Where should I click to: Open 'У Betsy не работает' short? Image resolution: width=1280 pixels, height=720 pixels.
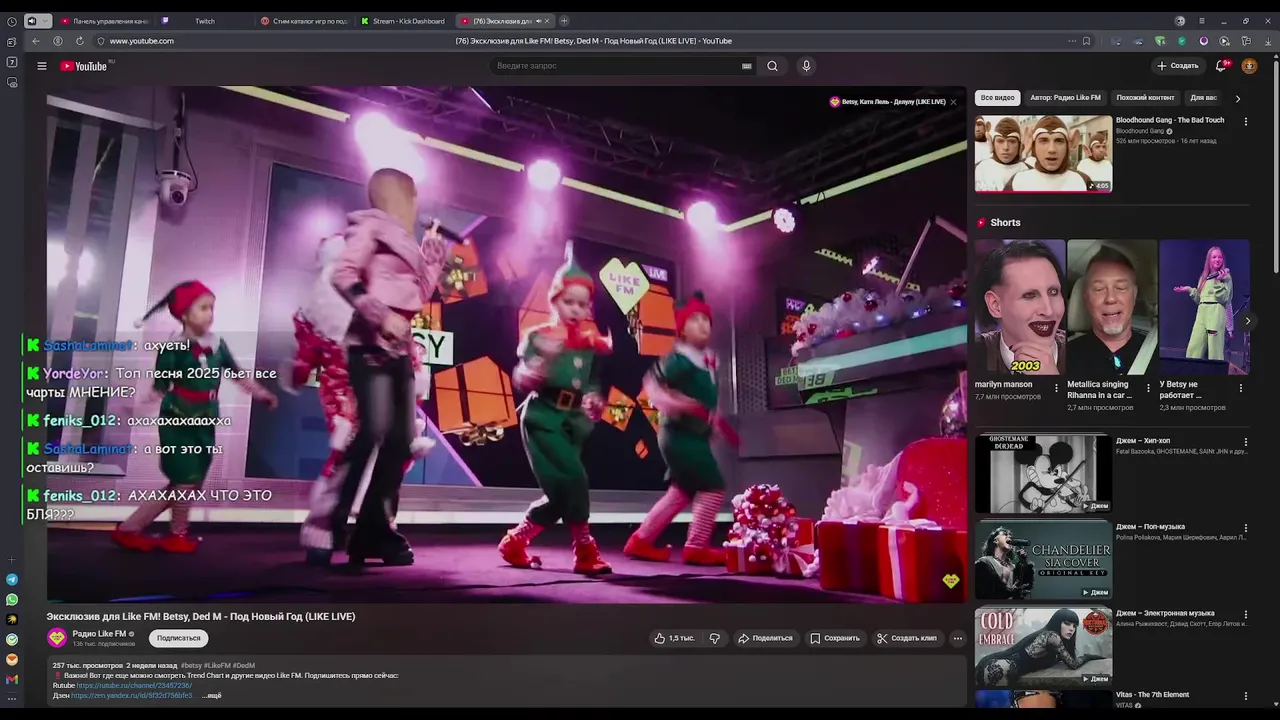tap(1204, 306)
